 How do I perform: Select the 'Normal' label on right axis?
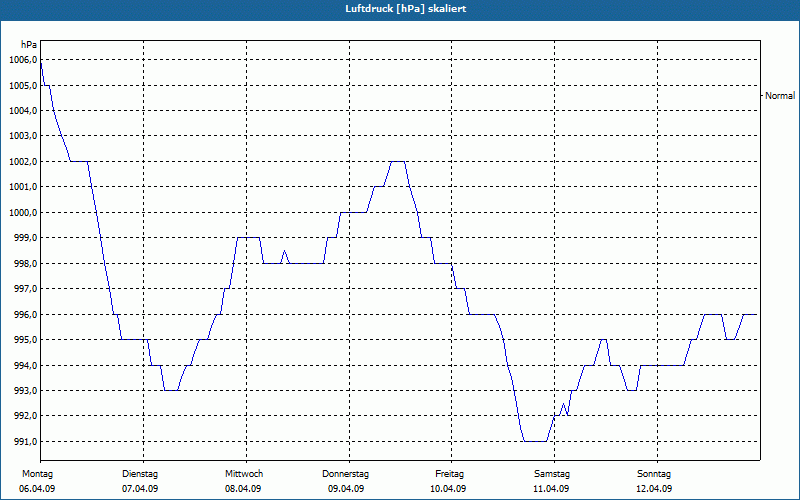780,96
